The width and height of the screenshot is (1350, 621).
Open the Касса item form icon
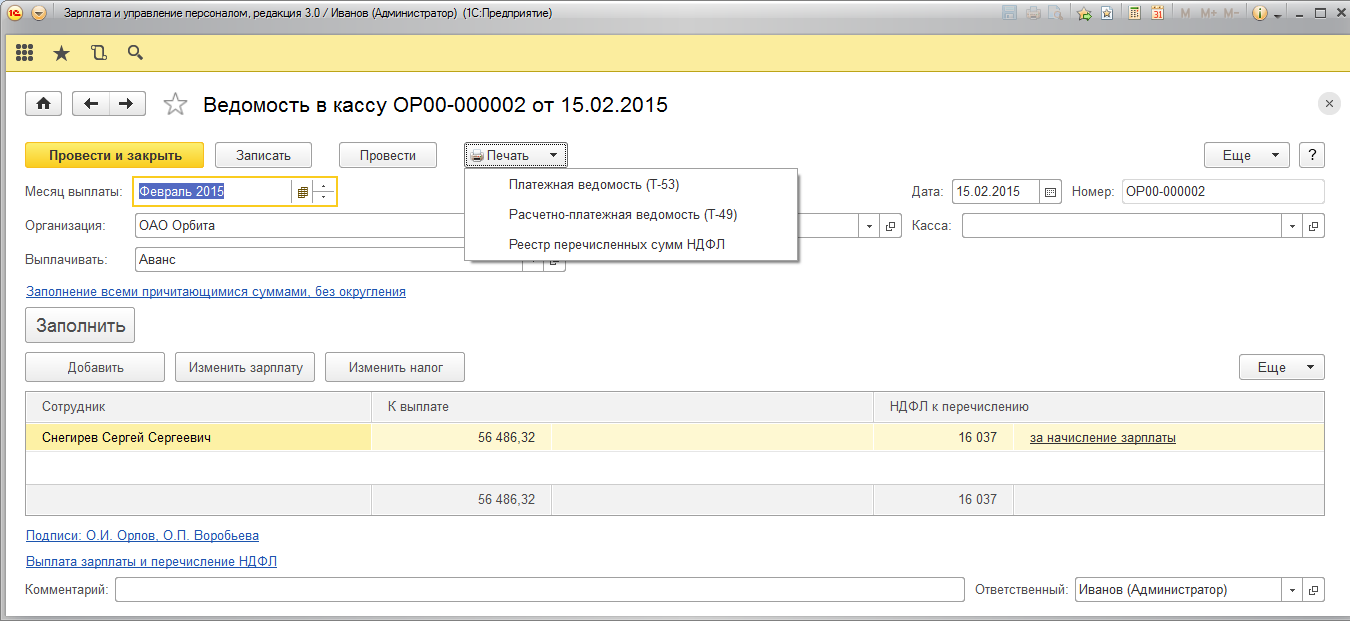click(1314, 226)
